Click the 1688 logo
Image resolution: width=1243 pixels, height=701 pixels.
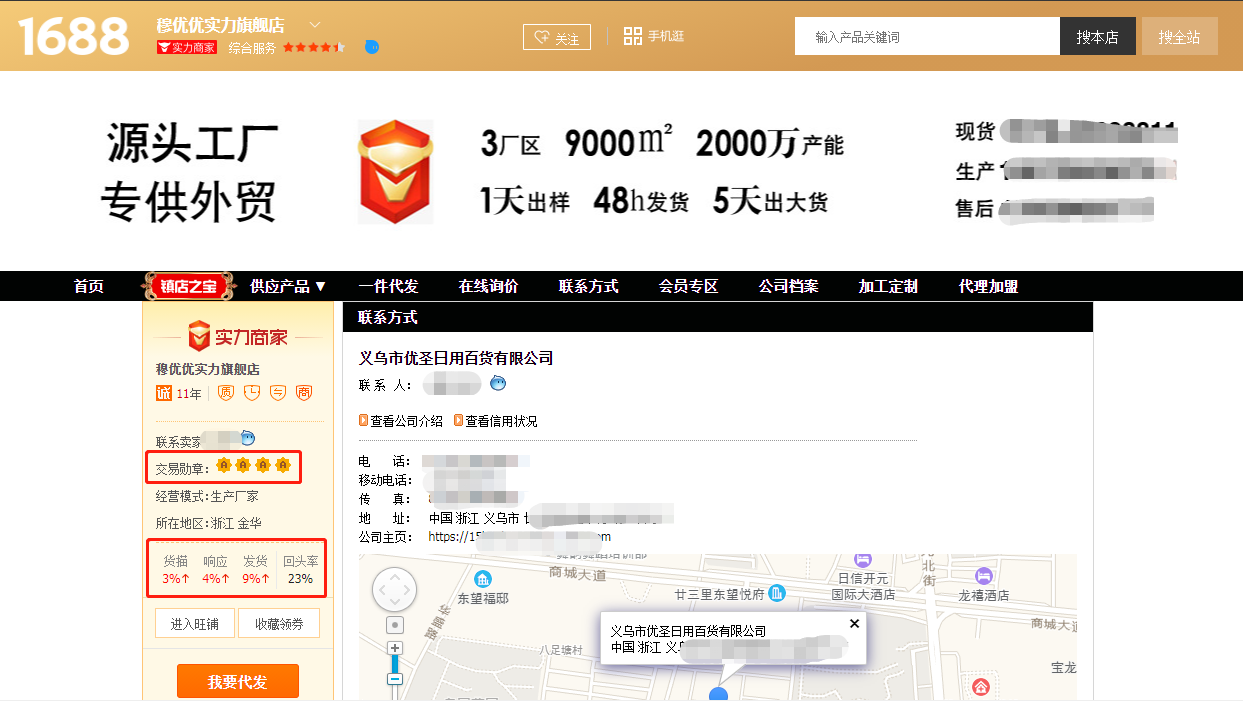click(x=74, y=36)
